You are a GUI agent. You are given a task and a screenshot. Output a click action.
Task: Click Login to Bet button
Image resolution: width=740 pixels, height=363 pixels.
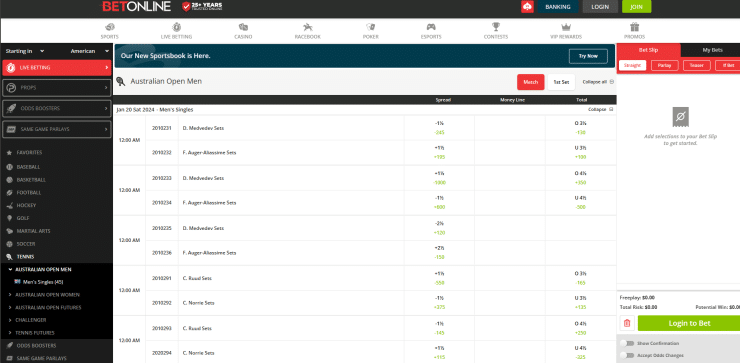(689, 323)
